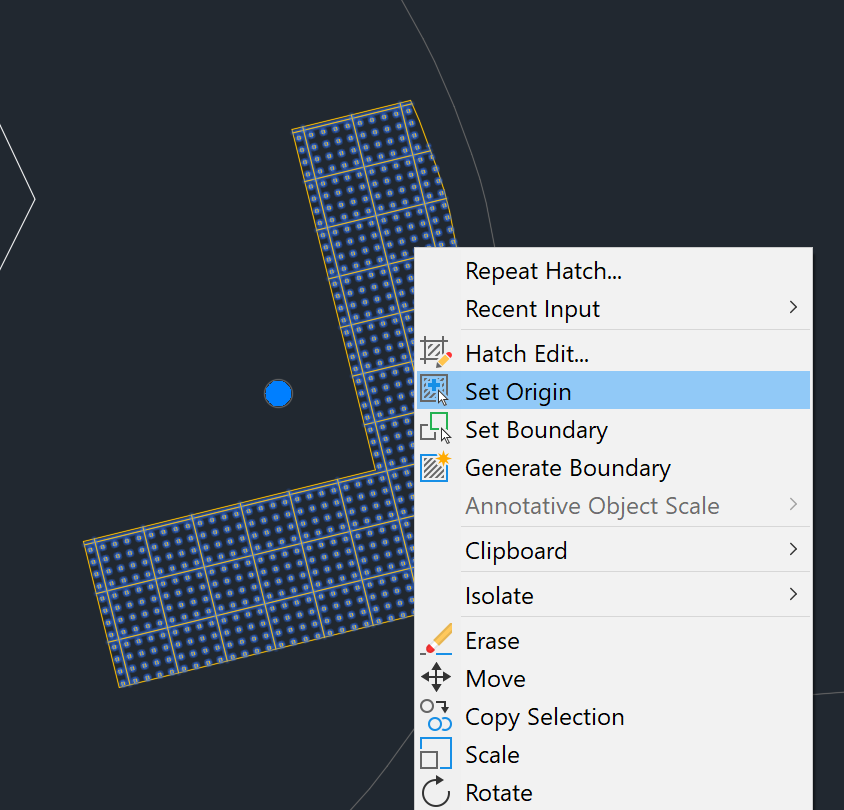This screenshot has height=810, width=844.
Task: Click the Generate Boundary icon
Action: 435,467
